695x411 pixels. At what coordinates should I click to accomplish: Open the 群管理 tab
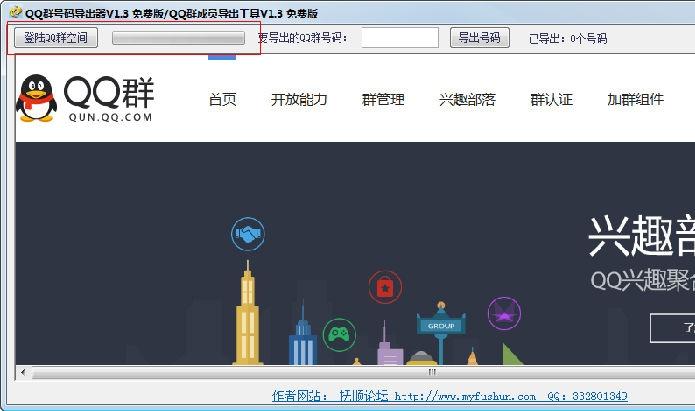pyautogui.click(x=383, y=99)
